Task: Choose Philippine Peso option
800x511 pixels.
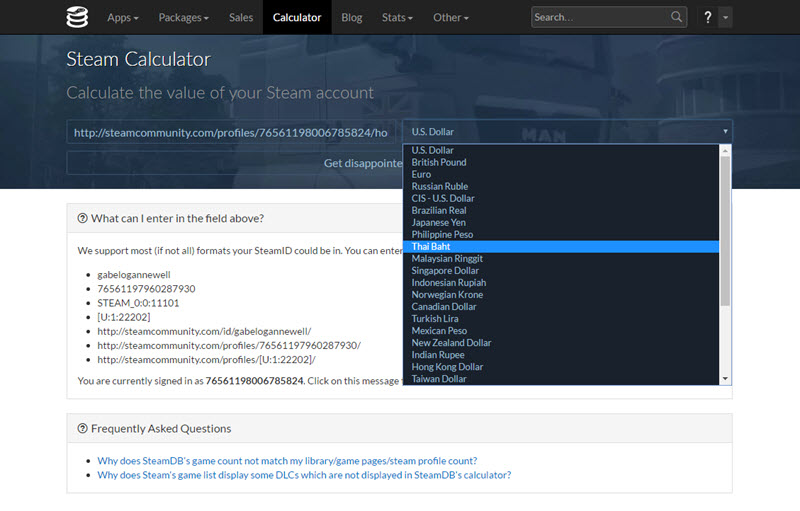Action: [x=561, y=235]
